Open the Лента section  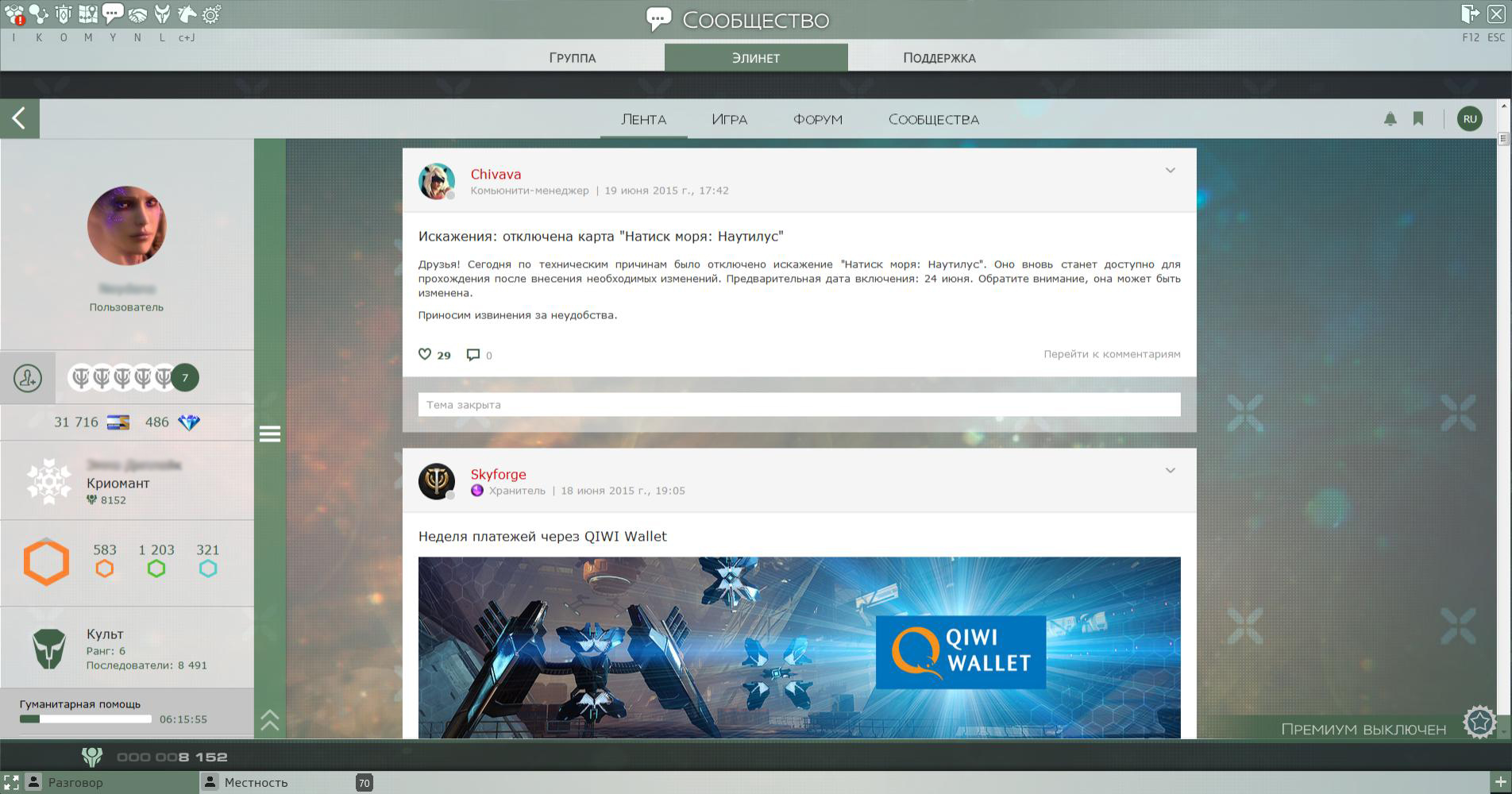pyautogui.click(x=644, y=119)
